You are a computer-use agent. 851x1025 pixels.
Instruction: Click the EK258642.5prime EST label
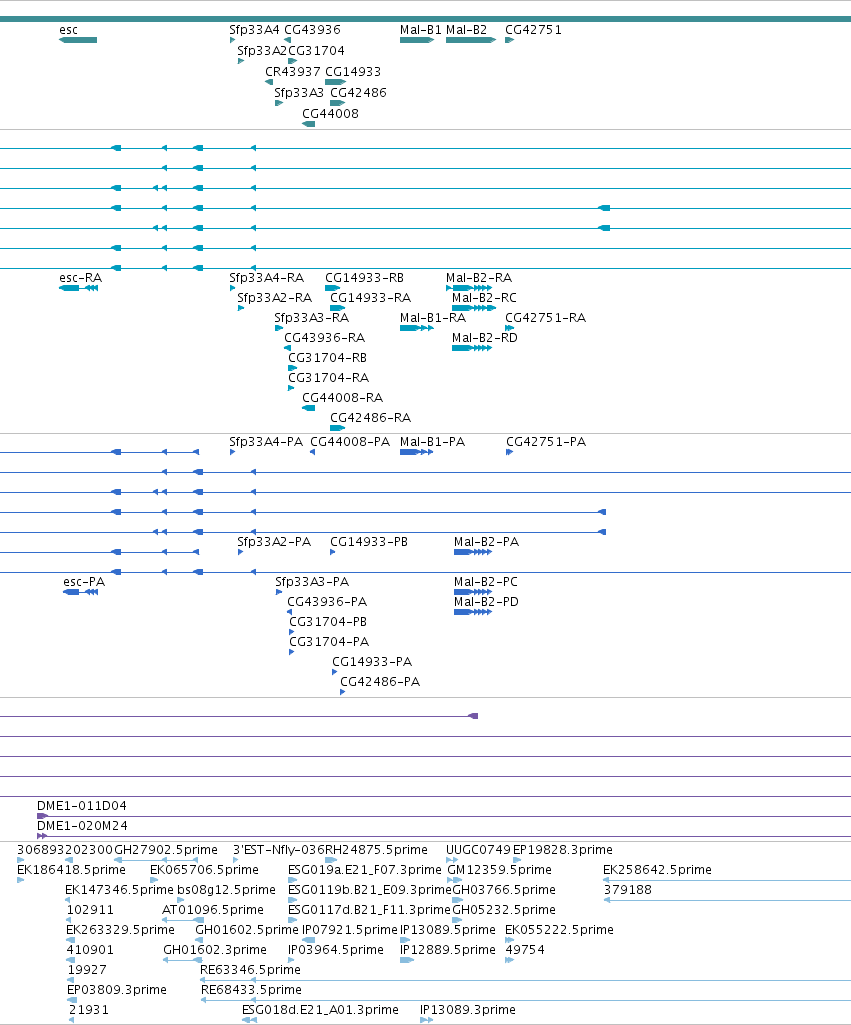[x=657, y=870]
